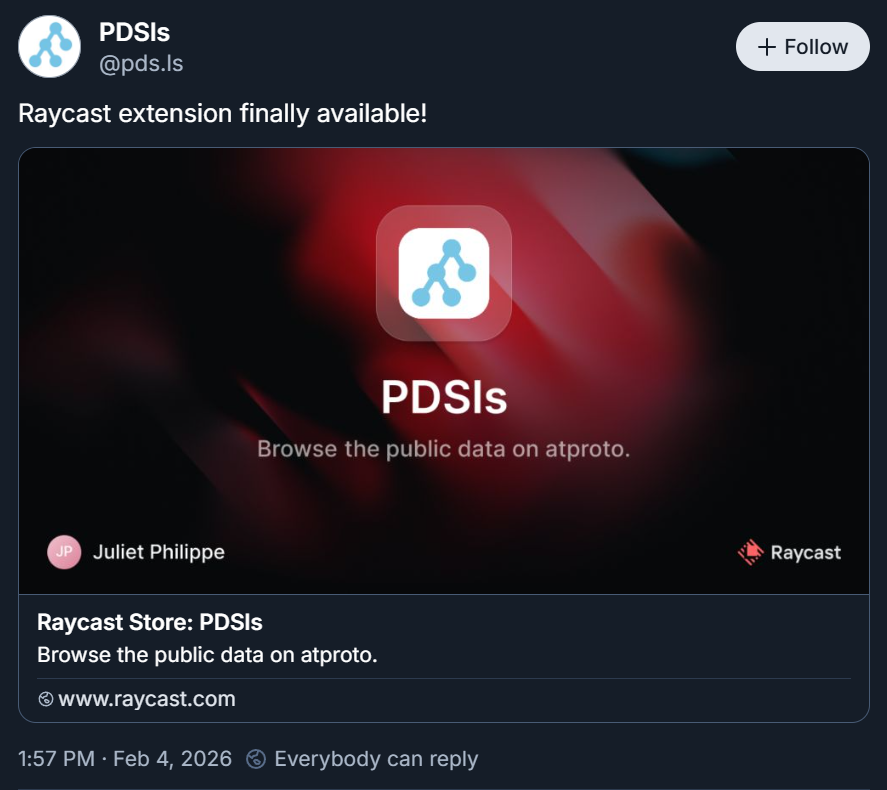This screenshot has height=790, width=887.
Task: Click the 1:57 PM Feb 4 timestamp
Action: [125, 759]
